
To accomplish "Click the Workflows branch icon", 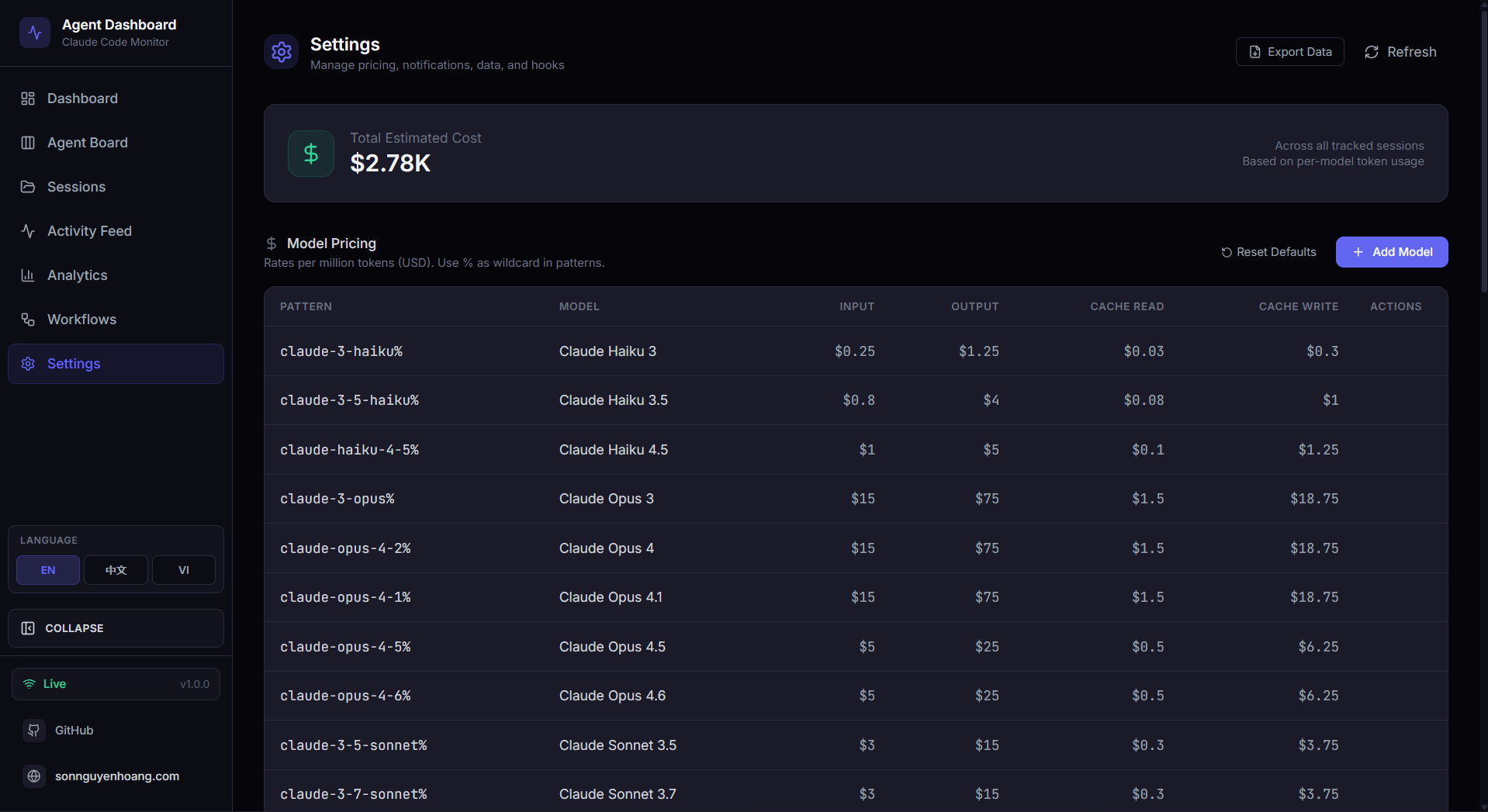I will (28, 319).
